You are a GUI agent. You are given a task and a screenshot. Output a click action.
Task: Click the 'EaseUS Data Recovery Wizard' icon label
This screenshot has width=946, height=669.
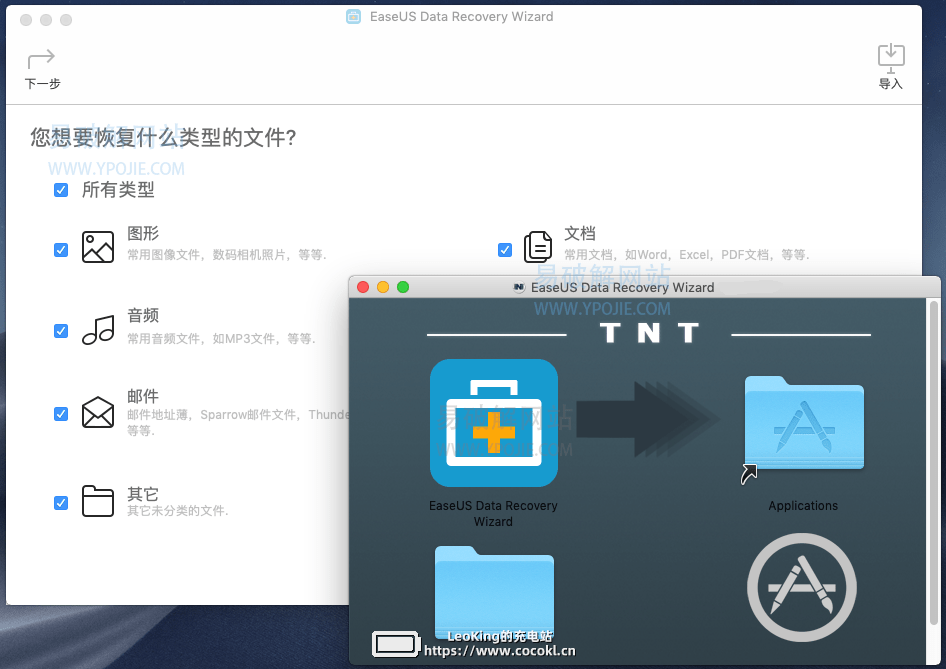[x=493, y=513]
